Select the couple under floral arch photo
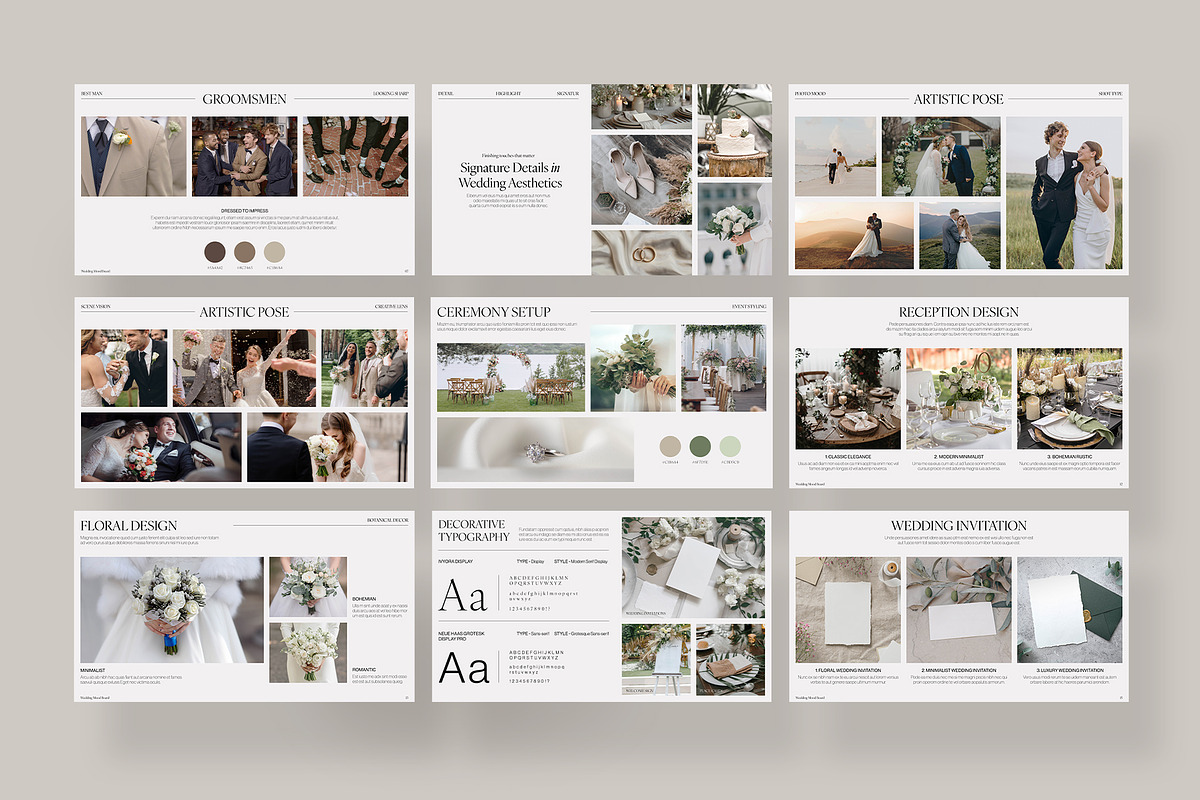1200x800 pixels. coord(941,156)
